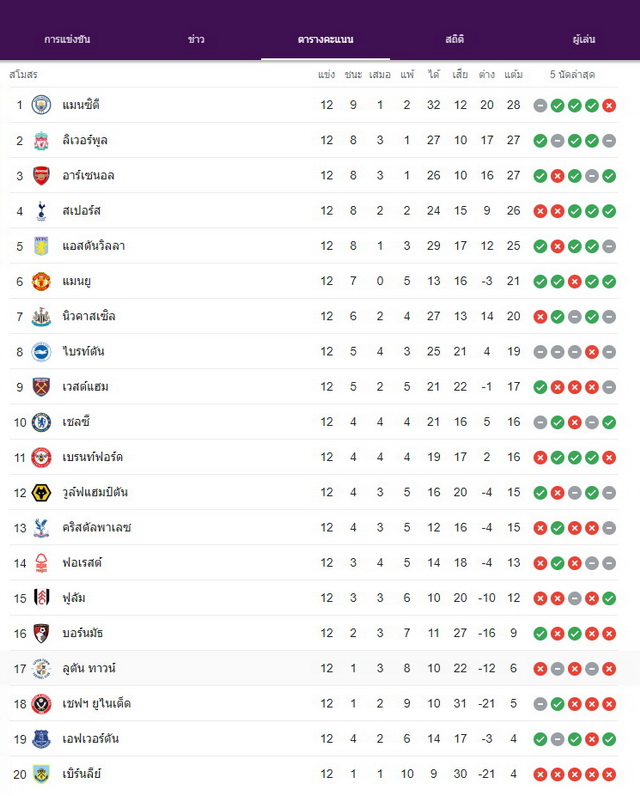Viewport: 640px width, 796px height.
Task: Open the ข่าว news tab
Action: point(196,40)
